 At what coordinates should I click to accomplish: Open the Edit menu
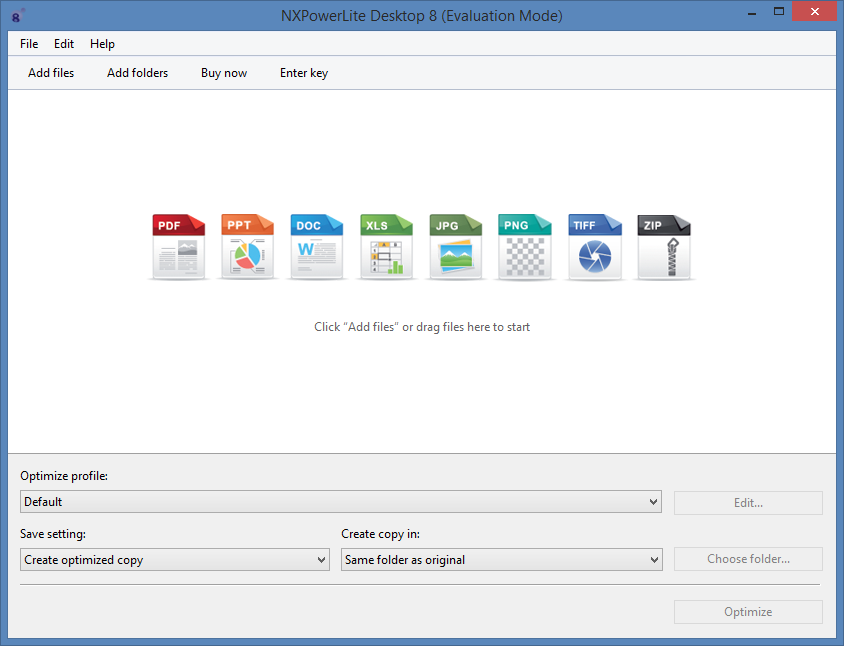pos(64,44)
